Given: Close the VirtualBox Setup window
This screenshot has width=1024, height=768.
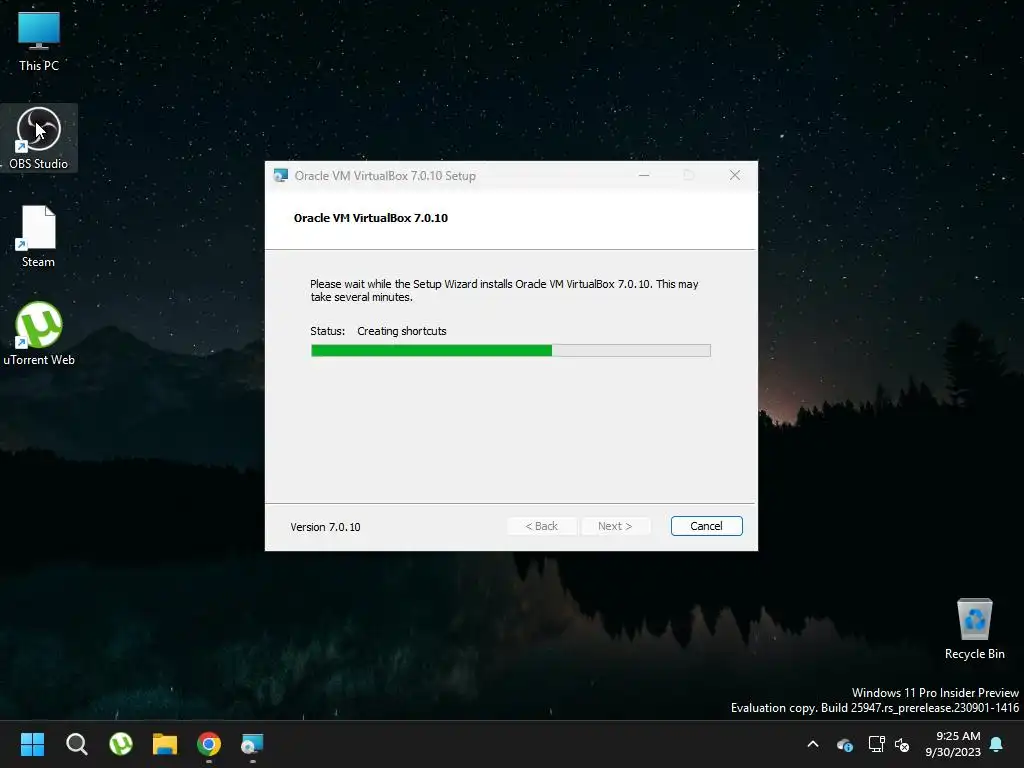Looking at the screenshot, I should (735, 175).
